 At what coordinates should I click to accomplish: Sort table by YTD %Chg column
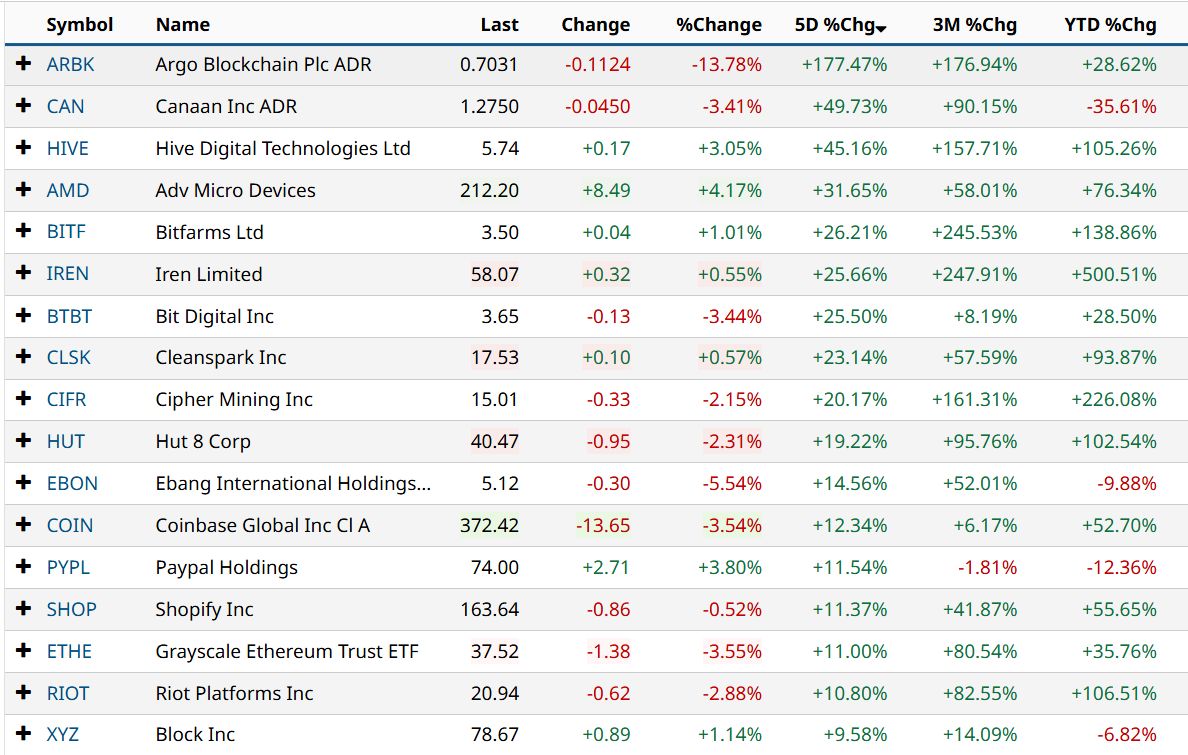[x=1110, y=25]
